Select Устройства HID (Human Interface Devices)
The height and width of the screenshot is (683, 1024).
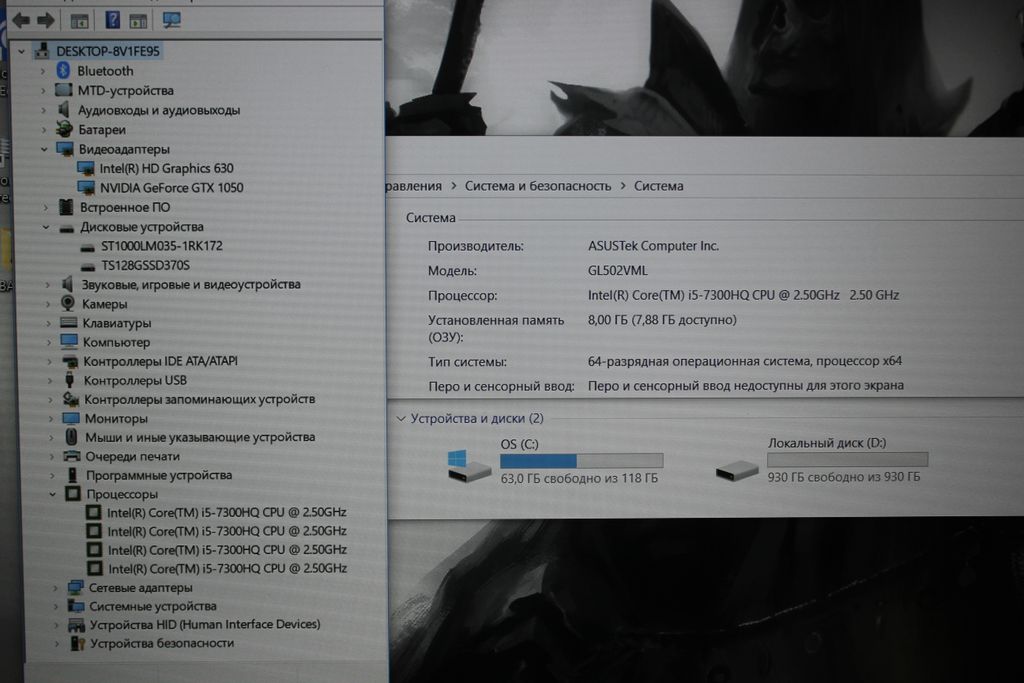point(205,625)
